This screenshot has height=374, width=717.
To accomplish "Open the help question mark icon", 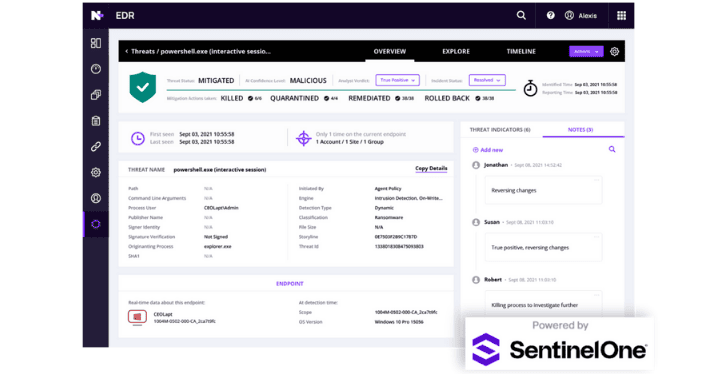I will (x=551, y=15).
